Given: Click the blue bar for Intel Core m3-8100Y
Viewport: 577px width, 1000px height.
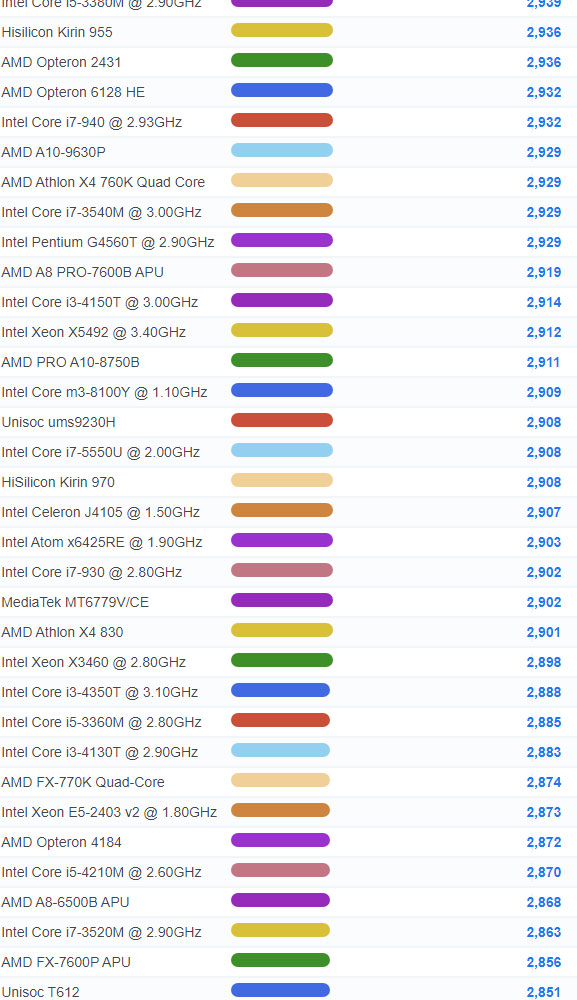Looking at the screenshot, I should point(282,390).
